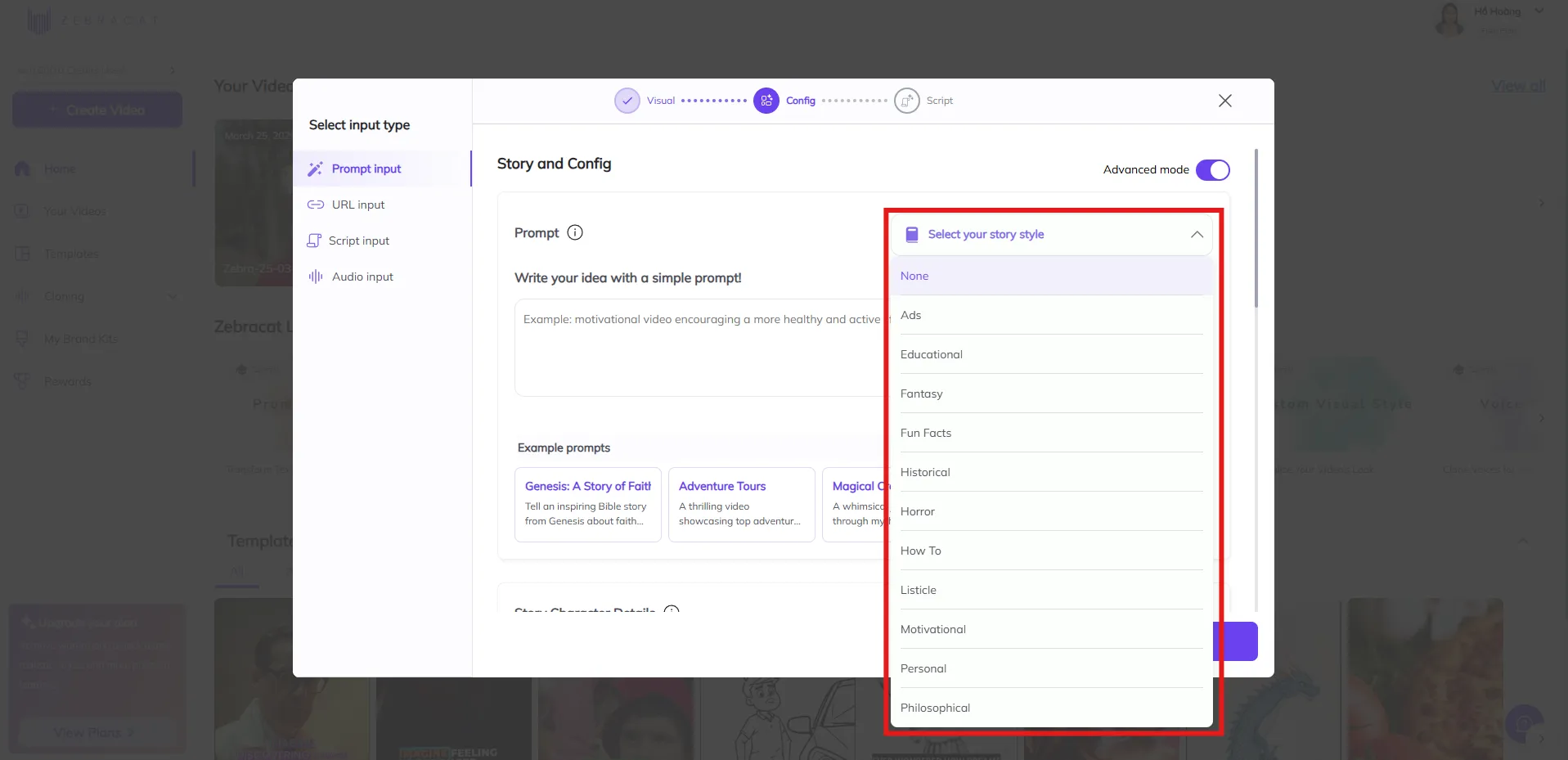Viewport: 1568px width, 760px height.
Task: Toggle Advanced mode switch off
Action: click(x=1212, y=169)
